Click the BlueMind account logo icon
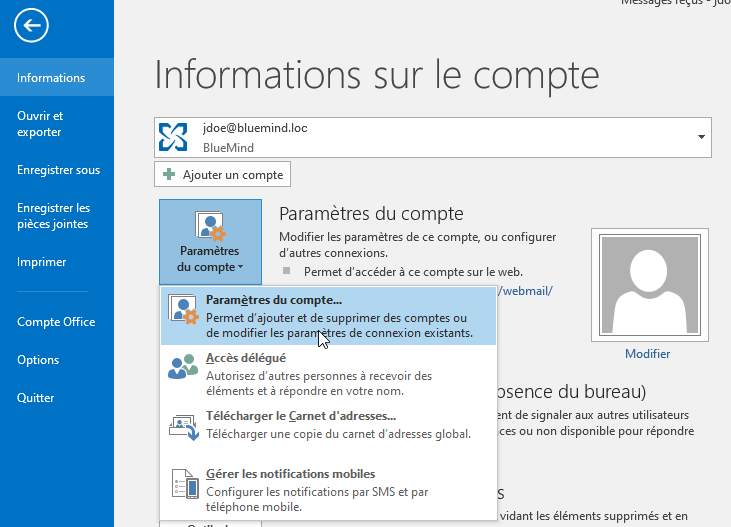The height and width of the screenshot is (527, 731). click(x=174, y=137)
